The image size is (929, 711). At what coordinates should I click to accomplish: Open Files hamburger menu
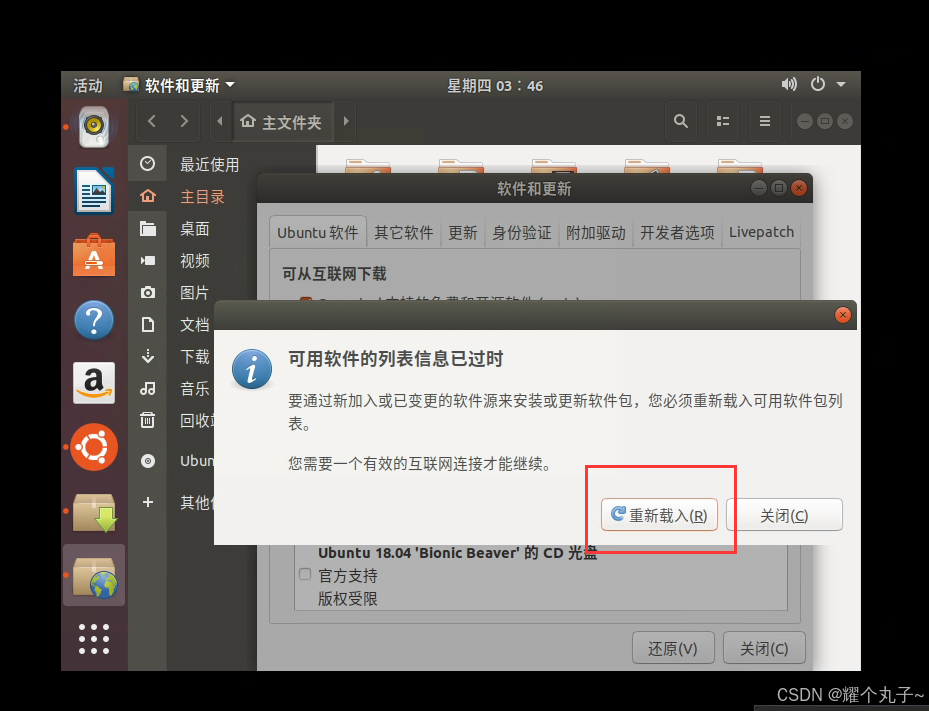coord(765,121)
